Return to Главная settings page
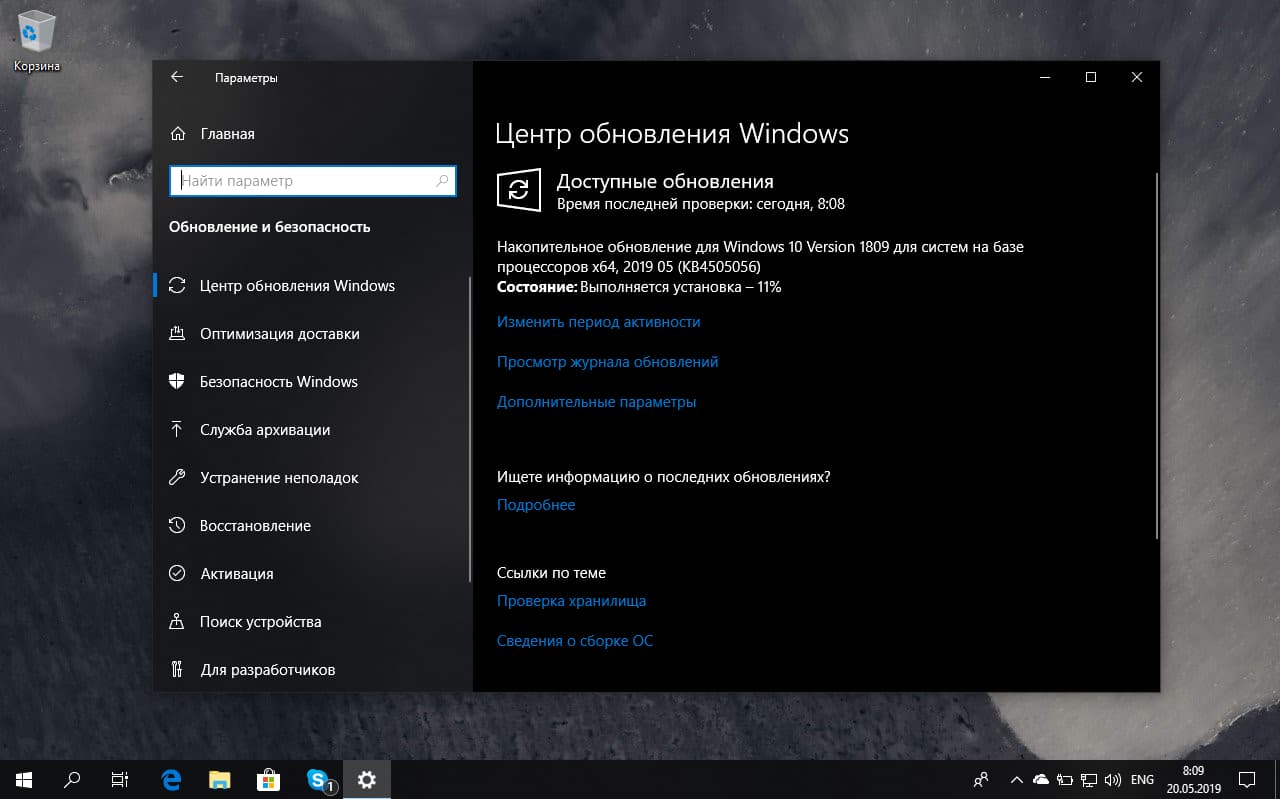 pyautogui.click(x=230, y=133)
